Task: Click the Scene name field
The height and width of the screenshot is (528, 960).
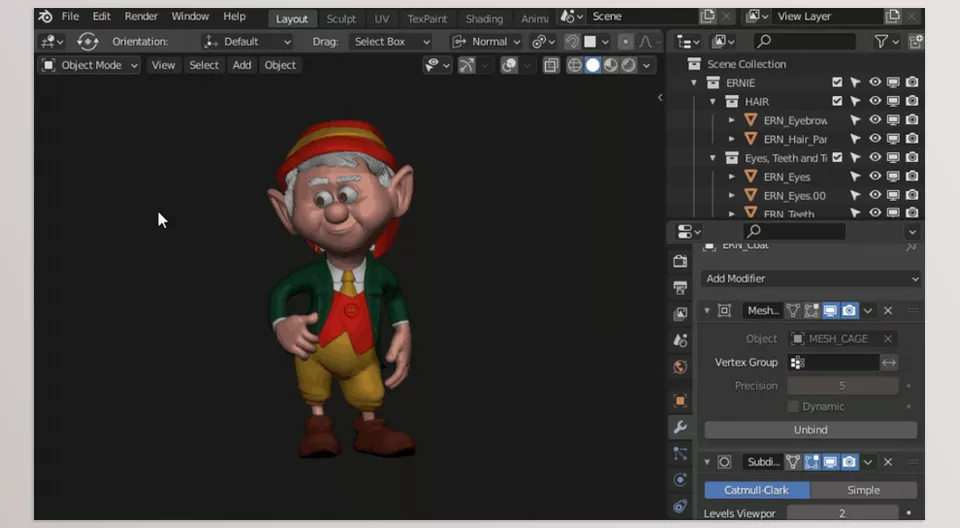Action: pos(643,17)
